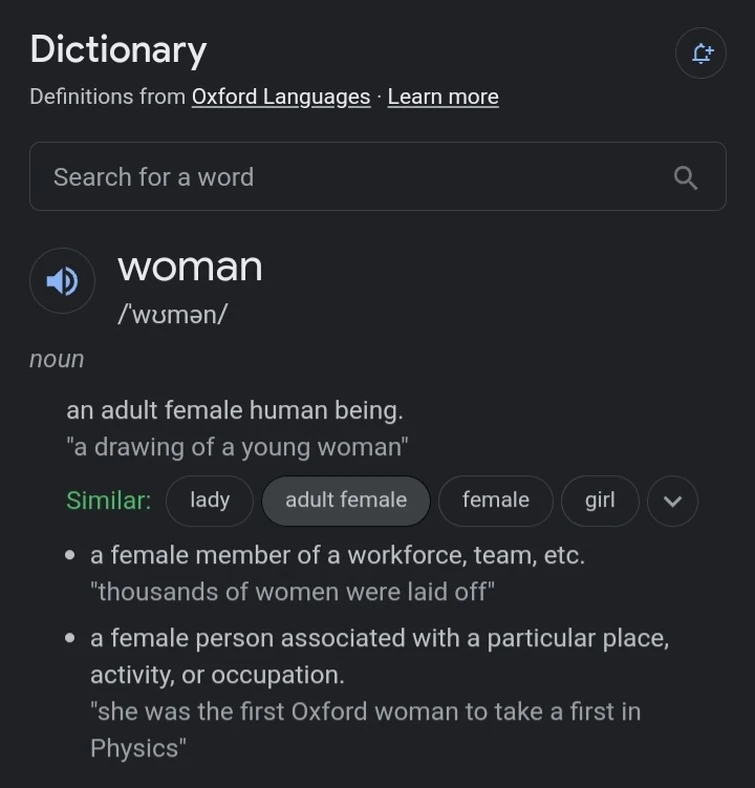Click the bell notification icon
Viewport: 755px width, 788px height.
click(x=701, y=53)
